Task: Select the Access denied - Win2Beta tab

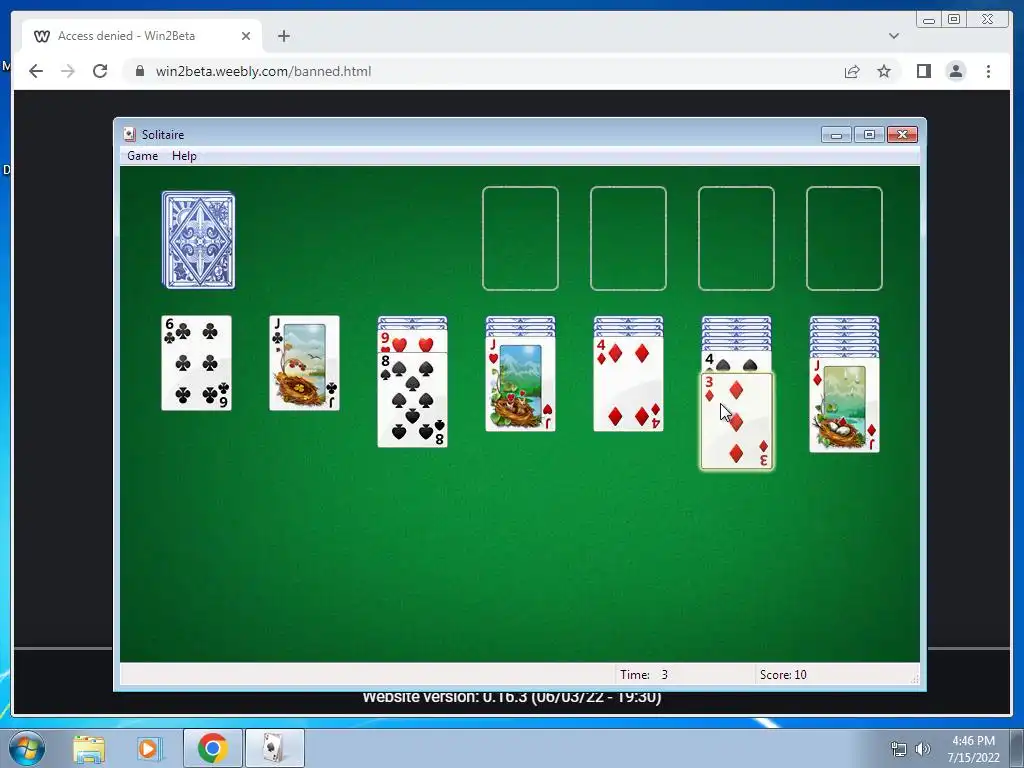Action: point(142,36)
